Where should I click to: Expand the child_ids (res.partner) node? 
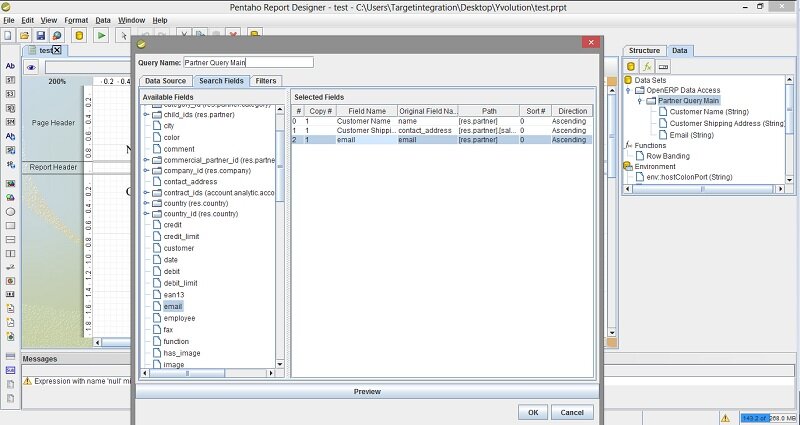pyautogui.click(x=146, y=115)
